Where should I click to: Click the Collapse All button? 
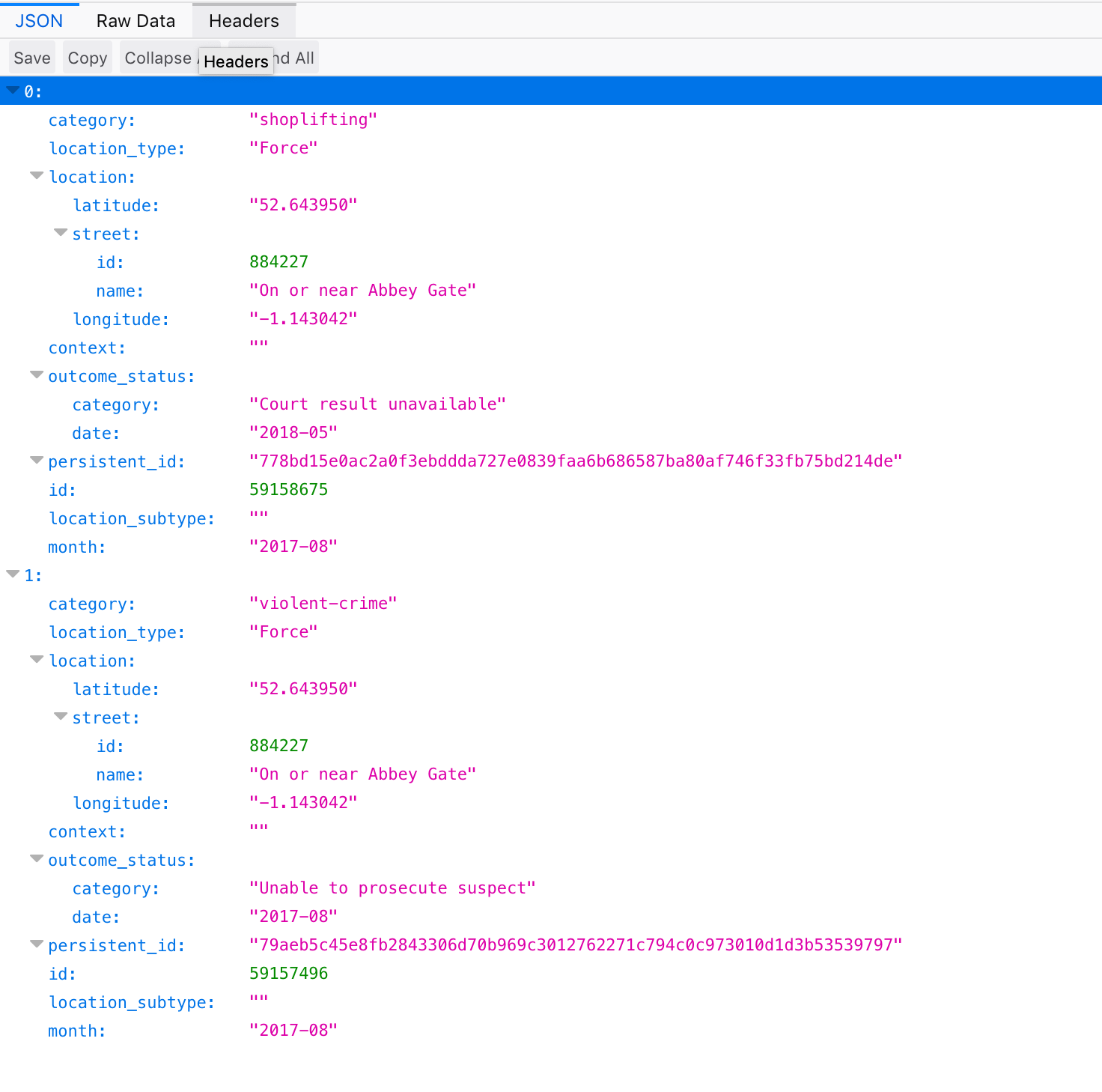tap(158, 58)
